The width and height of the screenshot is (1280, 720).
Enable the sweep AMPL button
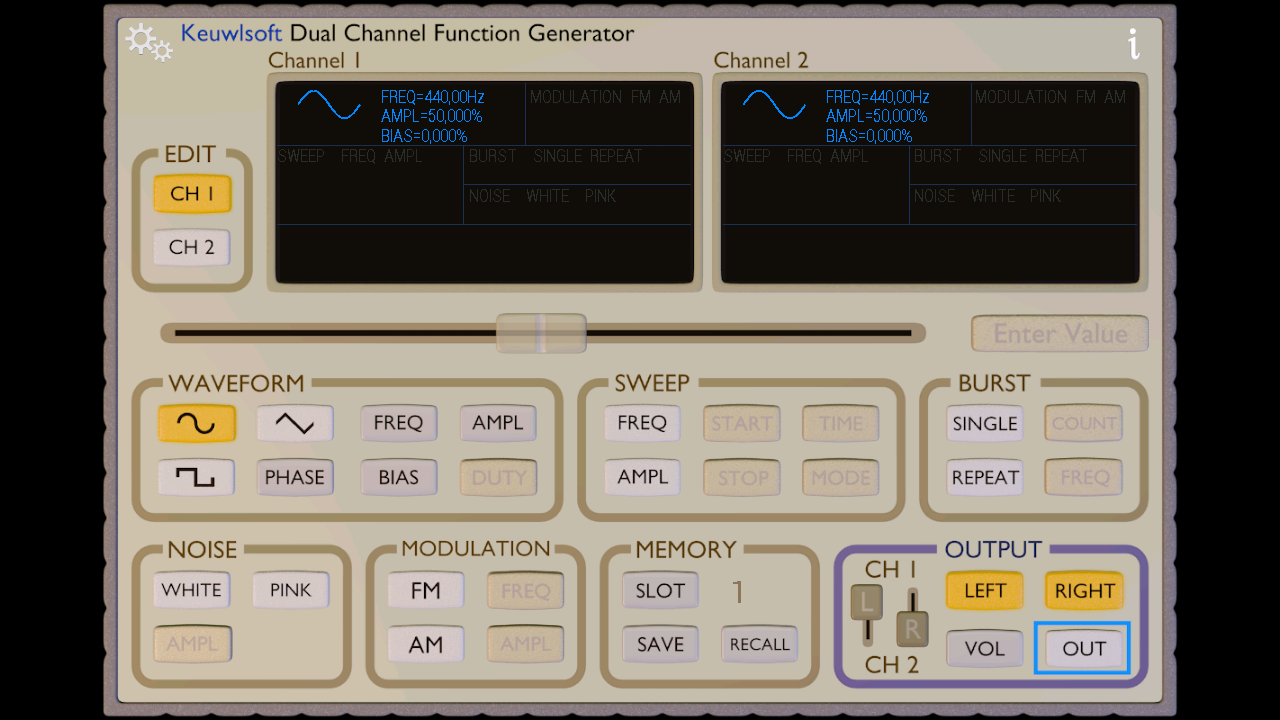tap(642, 477)
